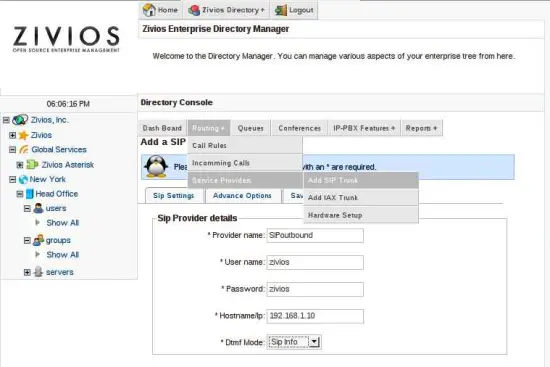The width and height of the screenshot is (550, 367).
Task: Click the Directory Console heading
Action: click(176, 102)
